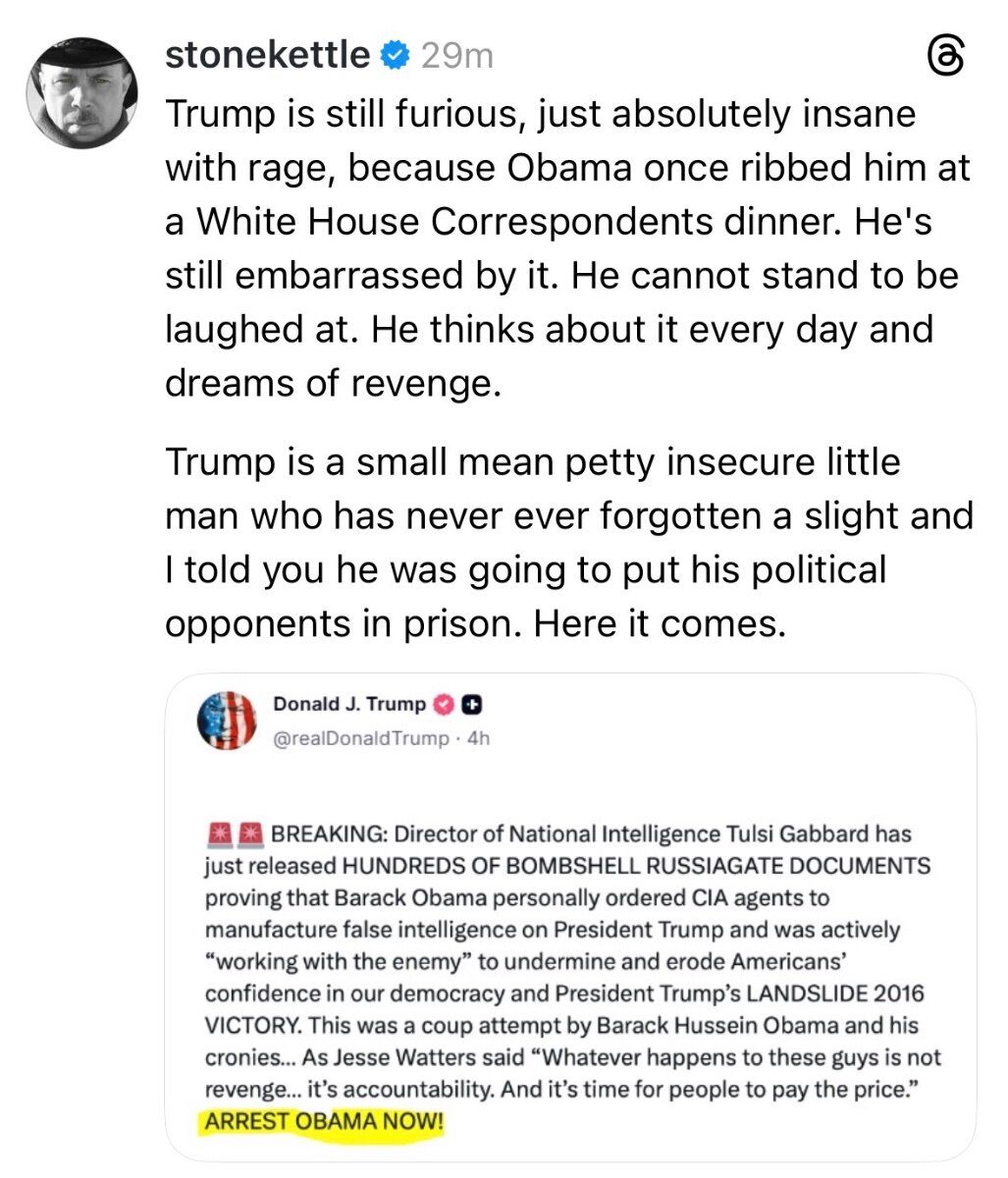The height and width of the screenshot is (1178, 1008).
Task: Open stonekettle's profile picture
Action: coord(79,95)
